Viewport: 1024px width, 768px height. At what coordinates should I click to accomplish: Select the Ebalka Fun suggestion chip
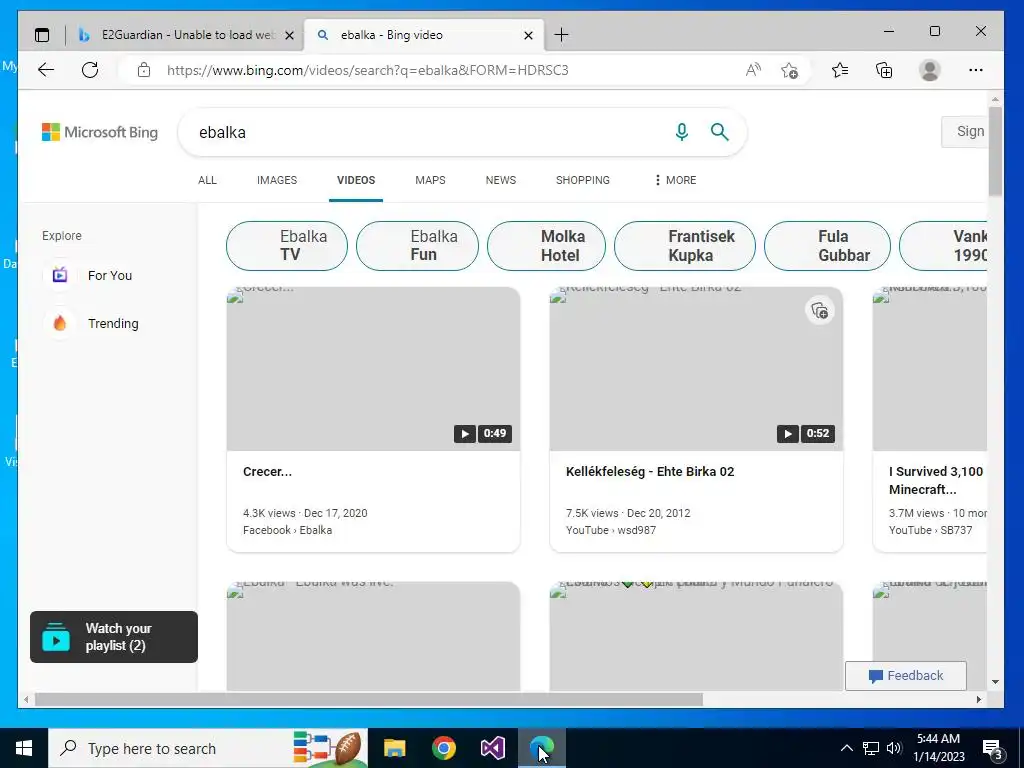click(x=417, y=246)
